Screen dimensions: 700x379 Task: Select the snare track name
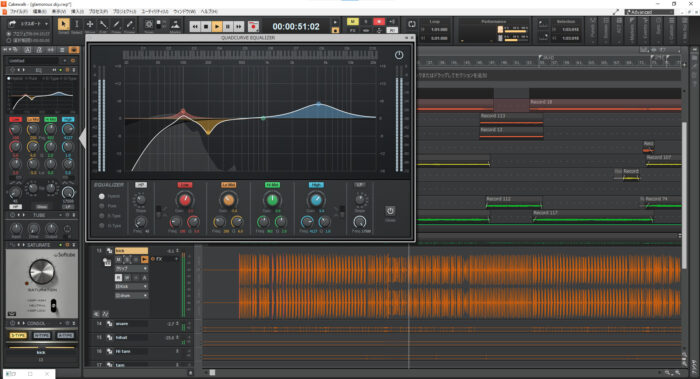131,324
